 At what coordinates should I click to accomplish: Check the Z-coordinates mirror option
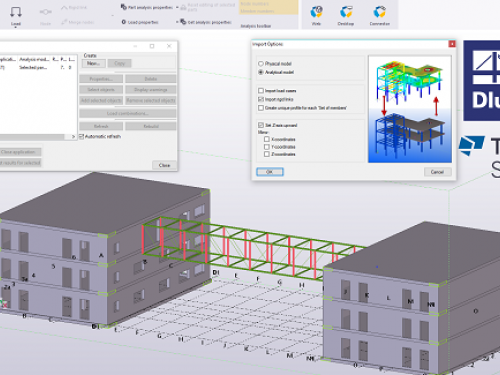[267, 154]
